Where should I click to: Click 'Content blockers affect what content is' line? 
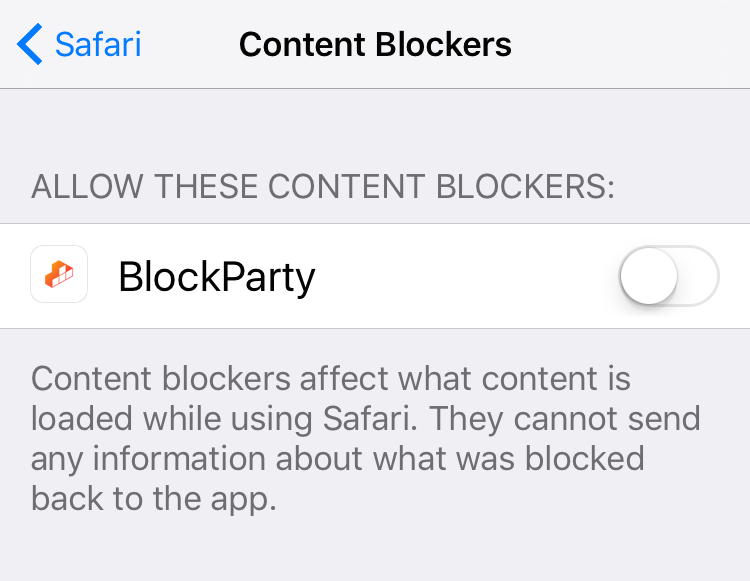click(331, 378)
